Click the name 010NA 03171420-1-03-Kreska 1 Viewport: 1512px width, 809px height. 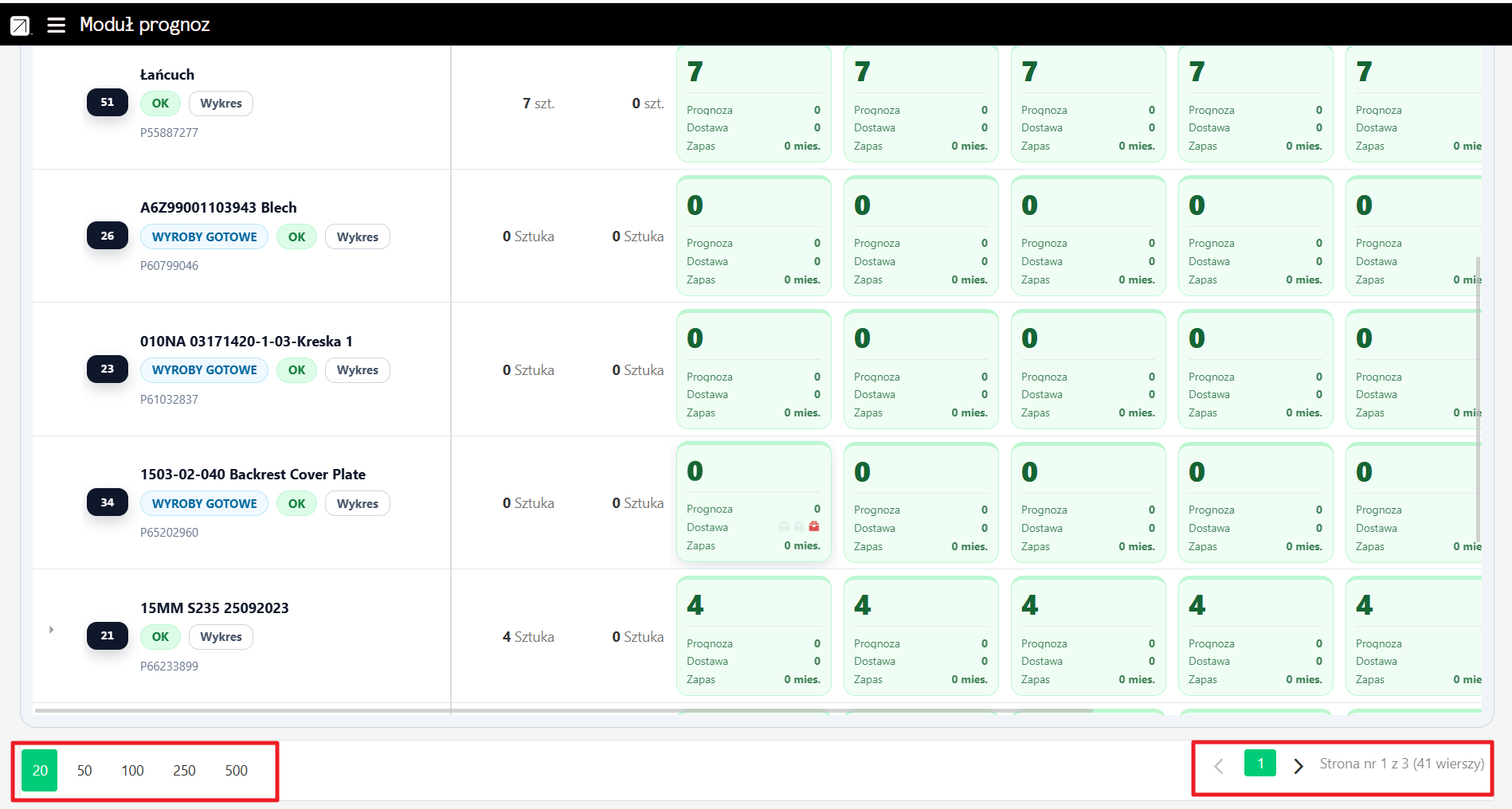point(246,342)
